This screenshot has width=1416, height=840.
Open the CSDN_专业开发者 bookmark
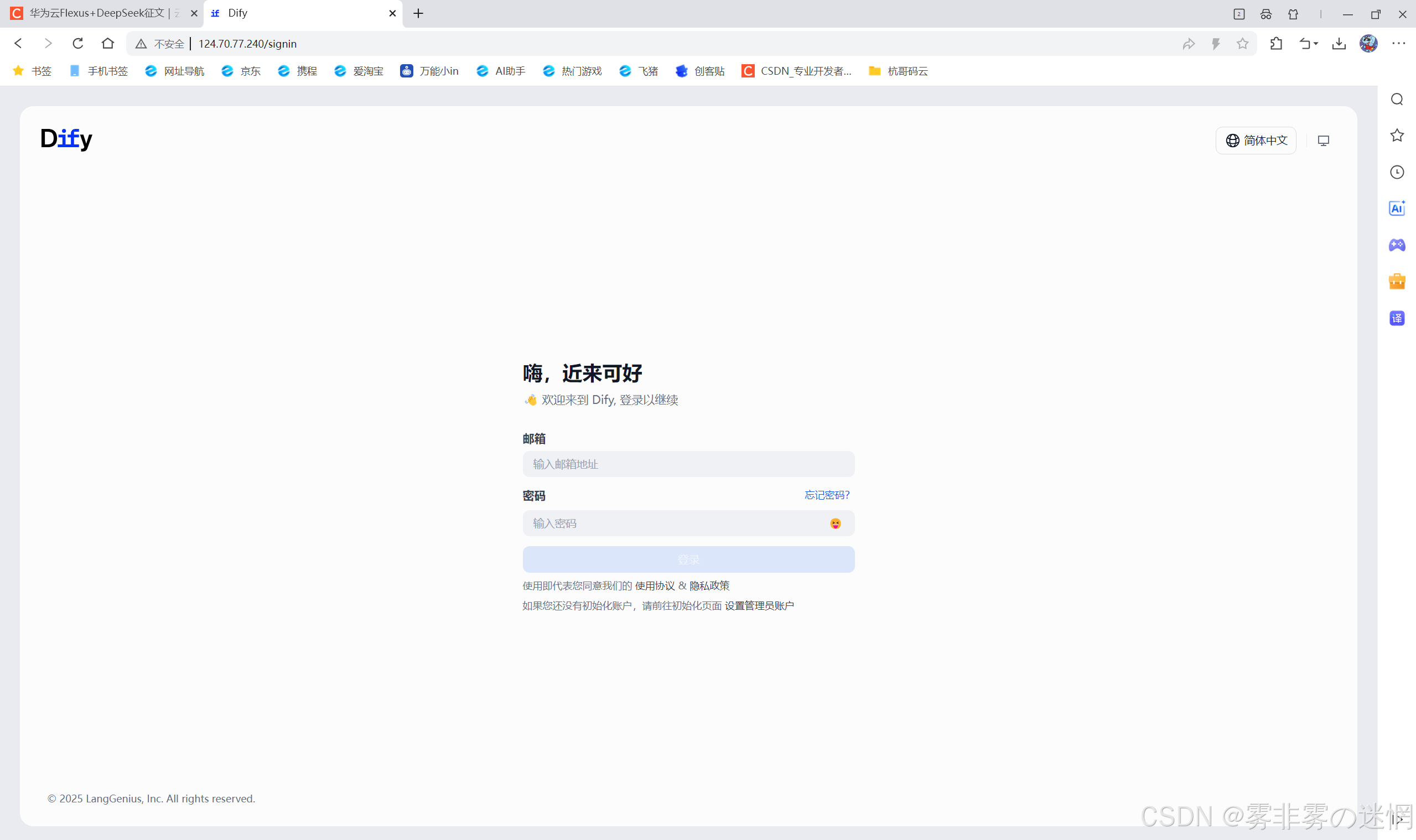click(797, 71)
